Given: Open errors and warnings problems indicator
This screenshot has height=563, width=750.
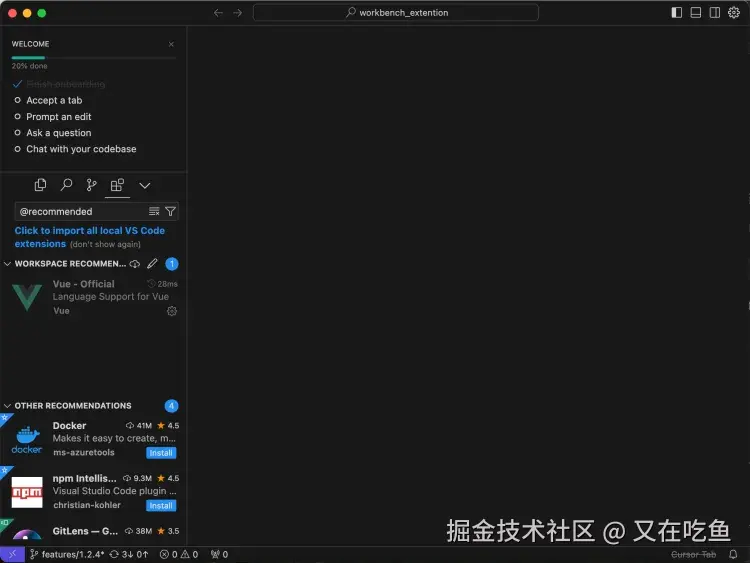Looking at the screenshot, I should (179, 554).
